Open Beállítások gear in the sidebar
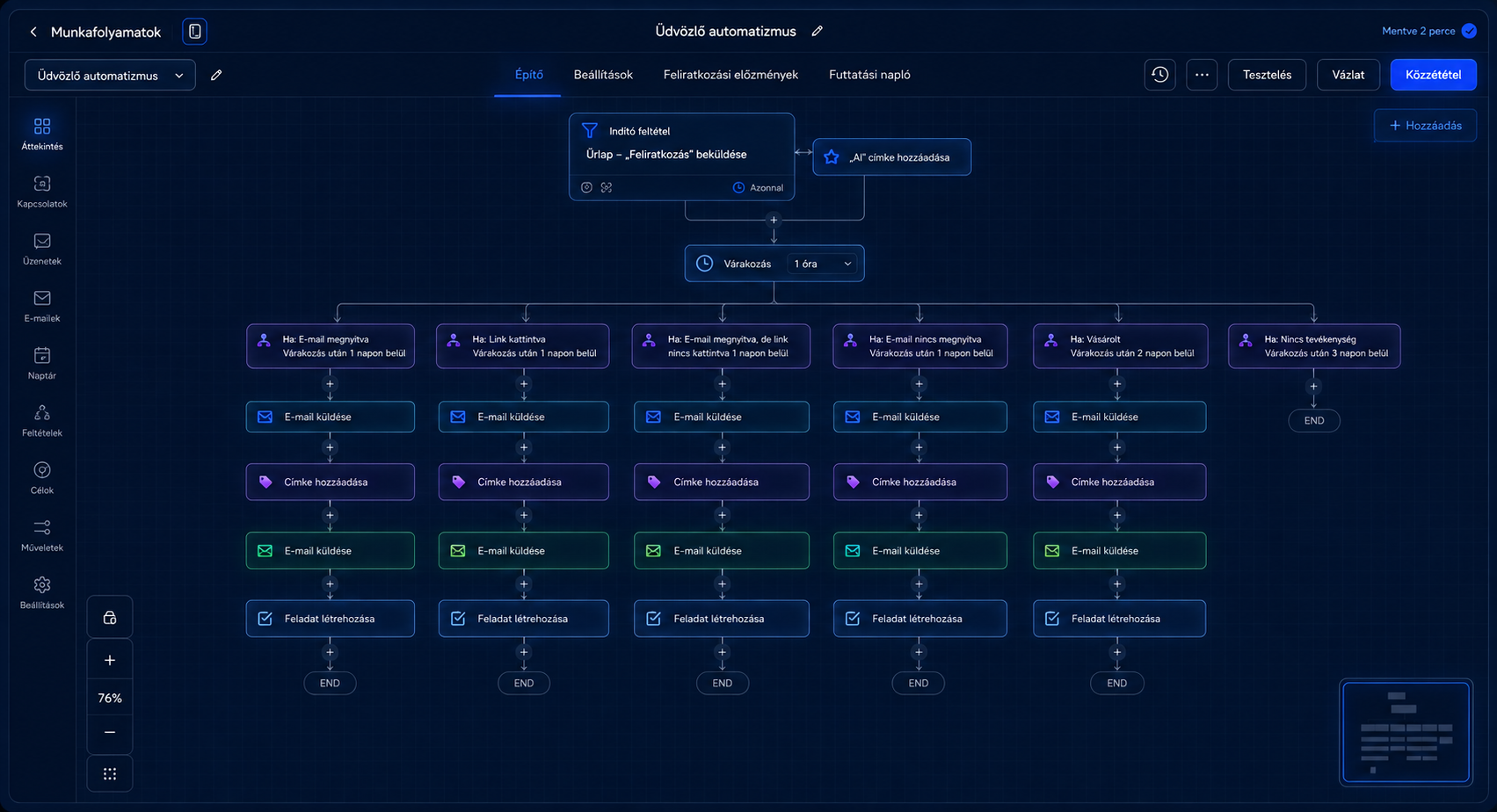 (x=42, y=593)
